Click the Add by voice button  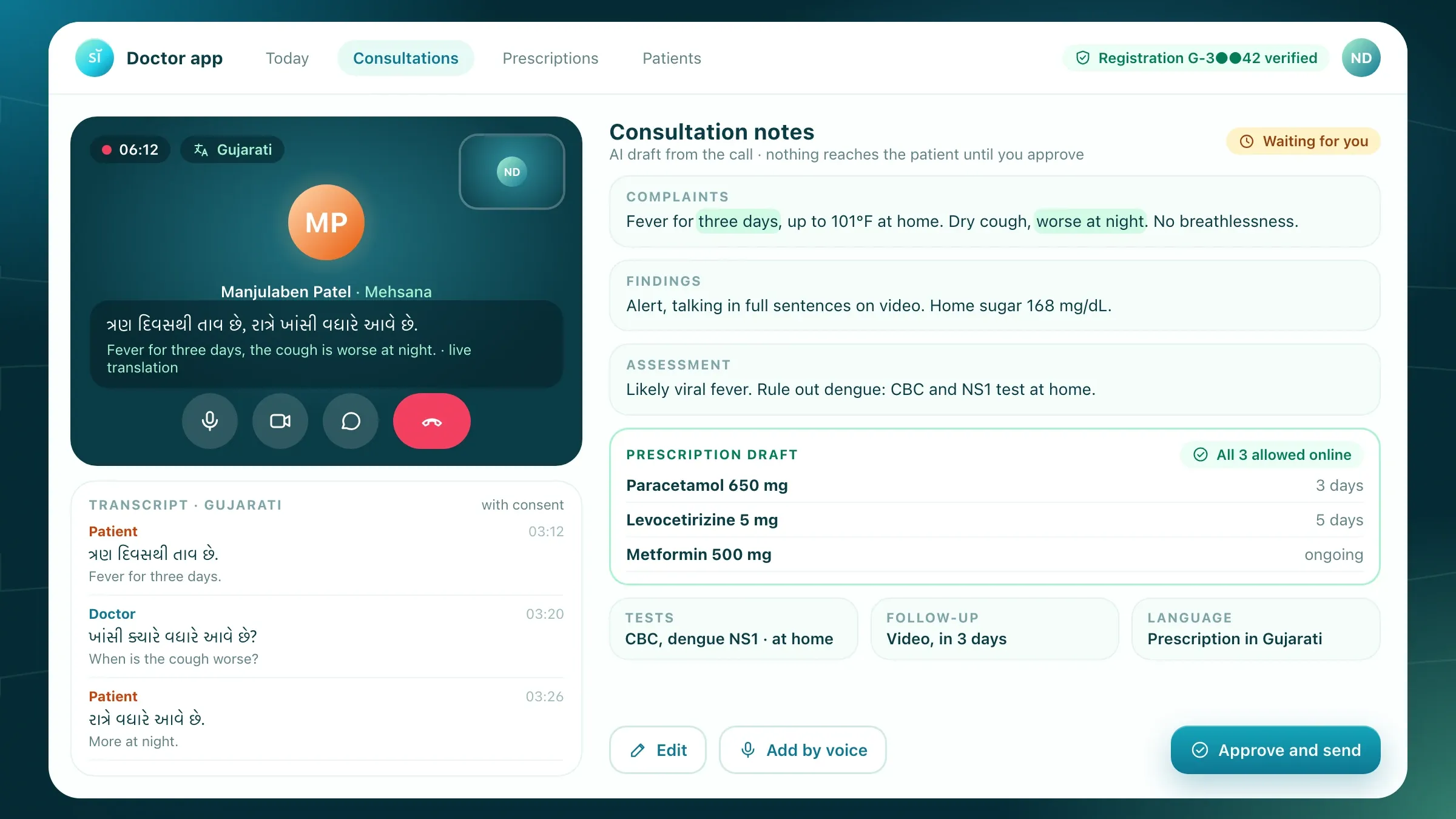pyautogui.click(x=803, y=750)
